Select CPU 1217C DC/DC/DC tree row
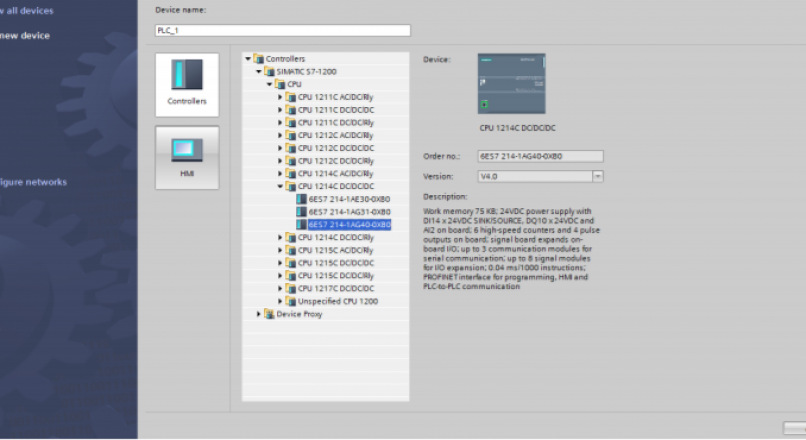Screen dimensions: 806x440 [325, 288]
